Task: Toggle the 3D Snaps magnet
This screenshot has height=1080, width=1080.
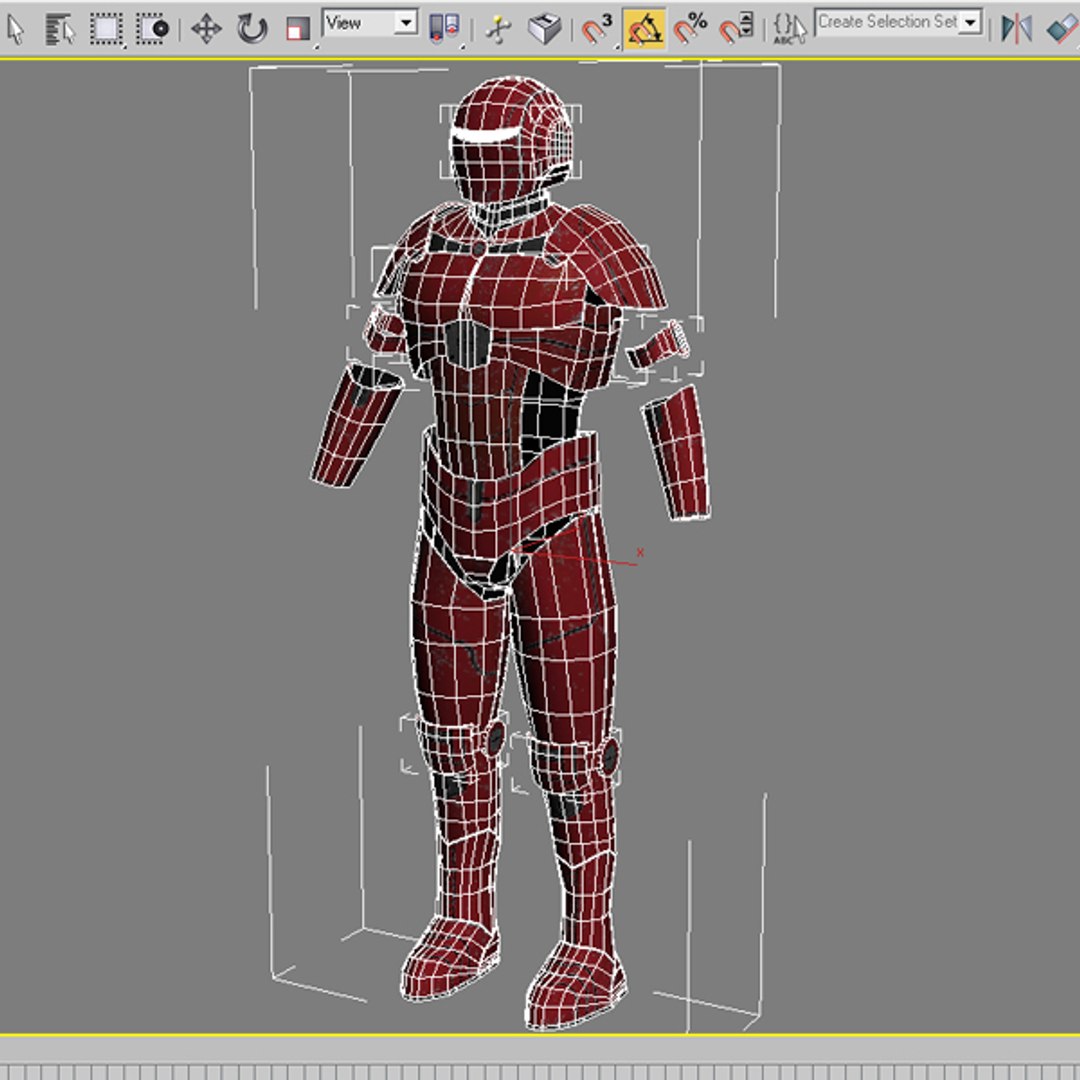Action: pyautogui.click(x=596, y=29)
